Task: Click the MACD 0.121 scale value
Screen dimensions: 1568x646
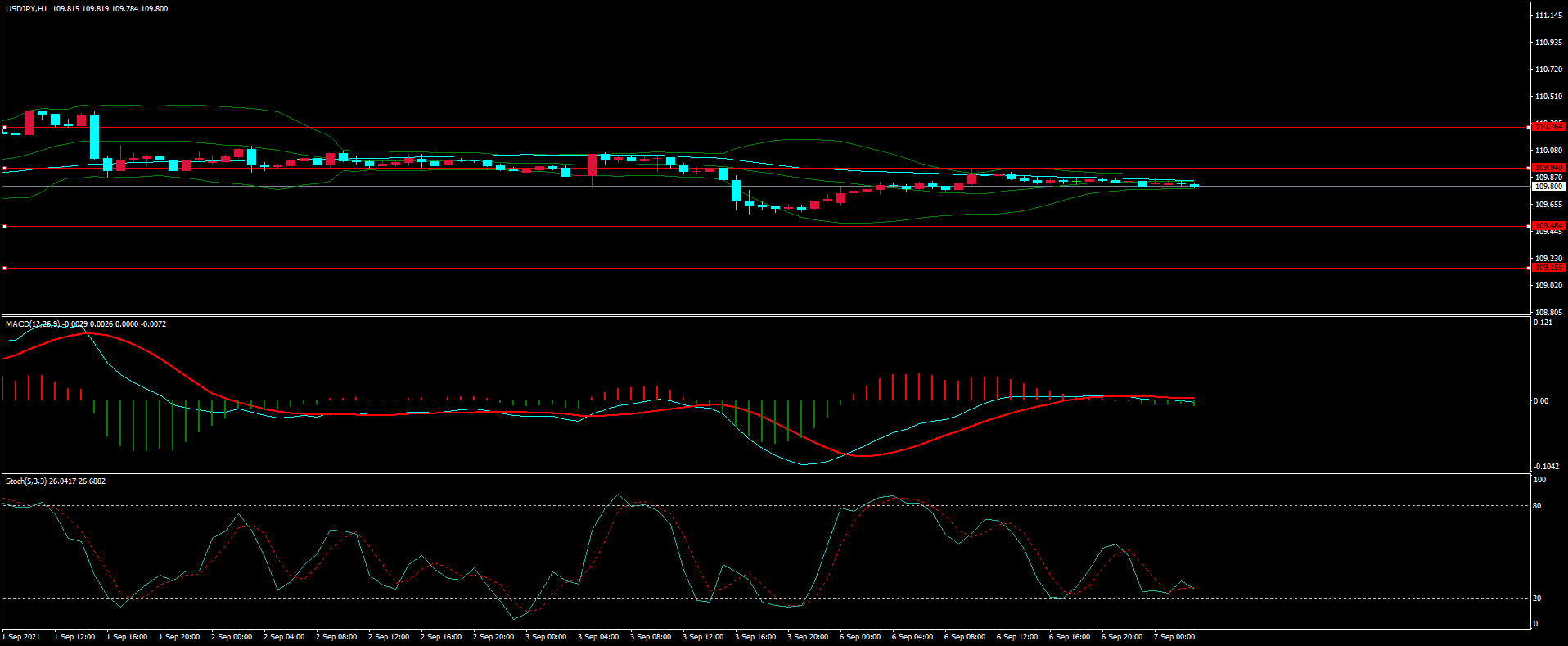Action: click(1543, 323)
